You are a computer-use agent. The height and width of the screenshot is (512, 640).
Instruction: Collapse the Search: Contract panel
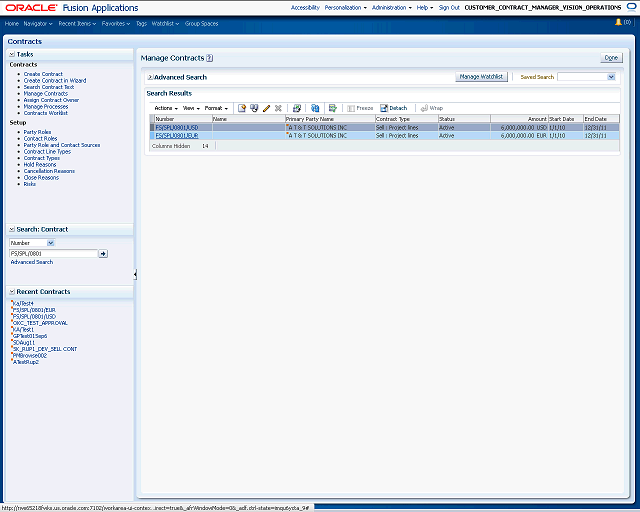point(12,229)
